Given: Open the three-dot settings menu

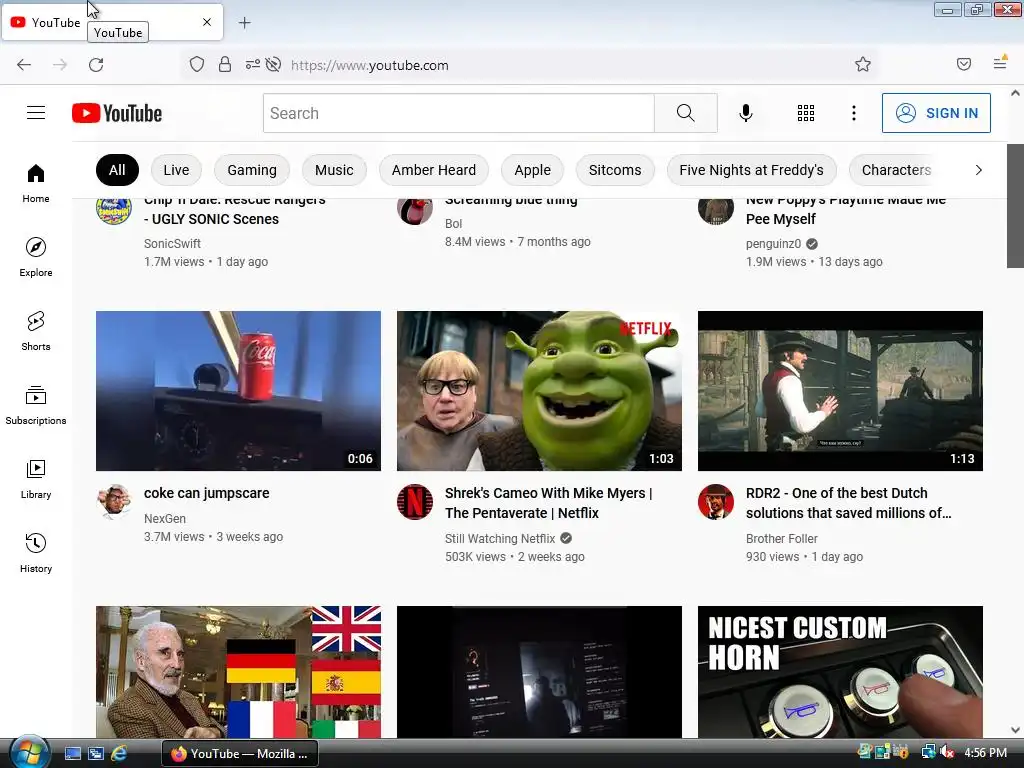Looking at the screenshot, I should pyautogui.click(x=854, y=113).
